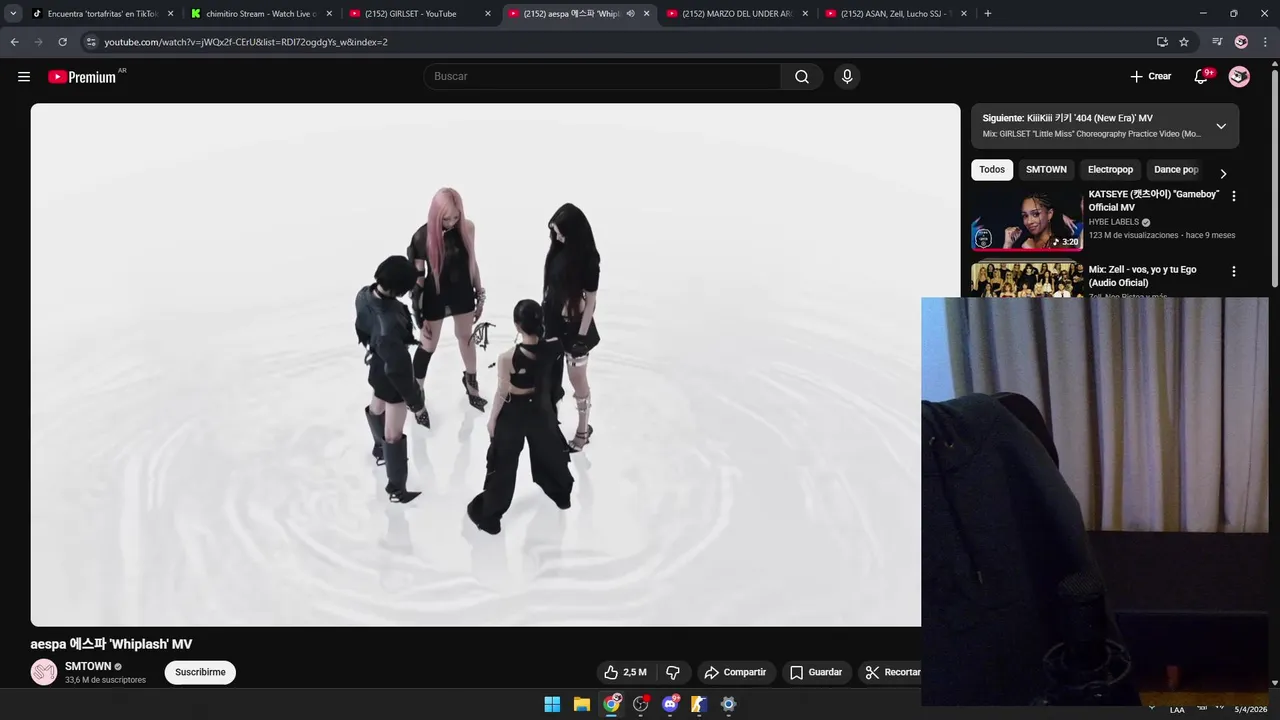Click the Crear create button

tap(1150, 77)
